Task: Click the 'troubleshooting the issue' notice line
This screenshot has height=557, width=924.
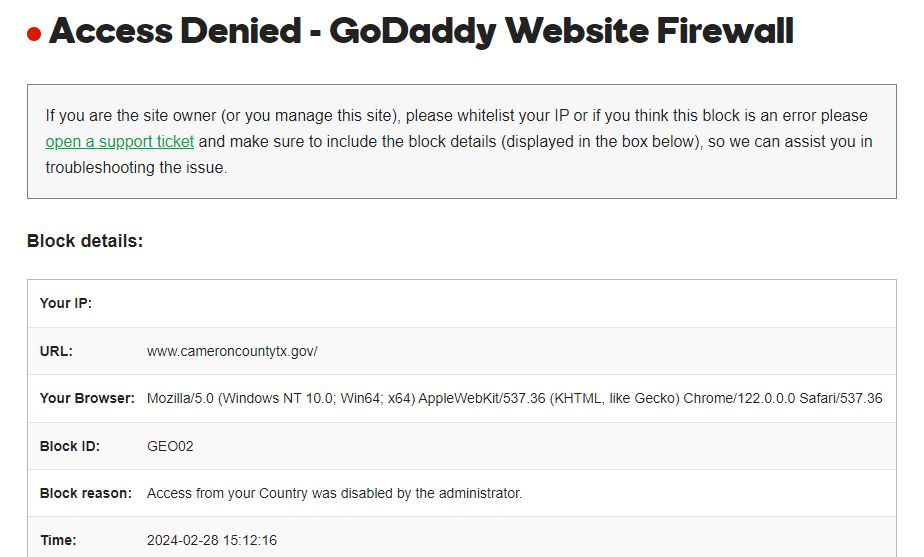Action: (136, 168)
